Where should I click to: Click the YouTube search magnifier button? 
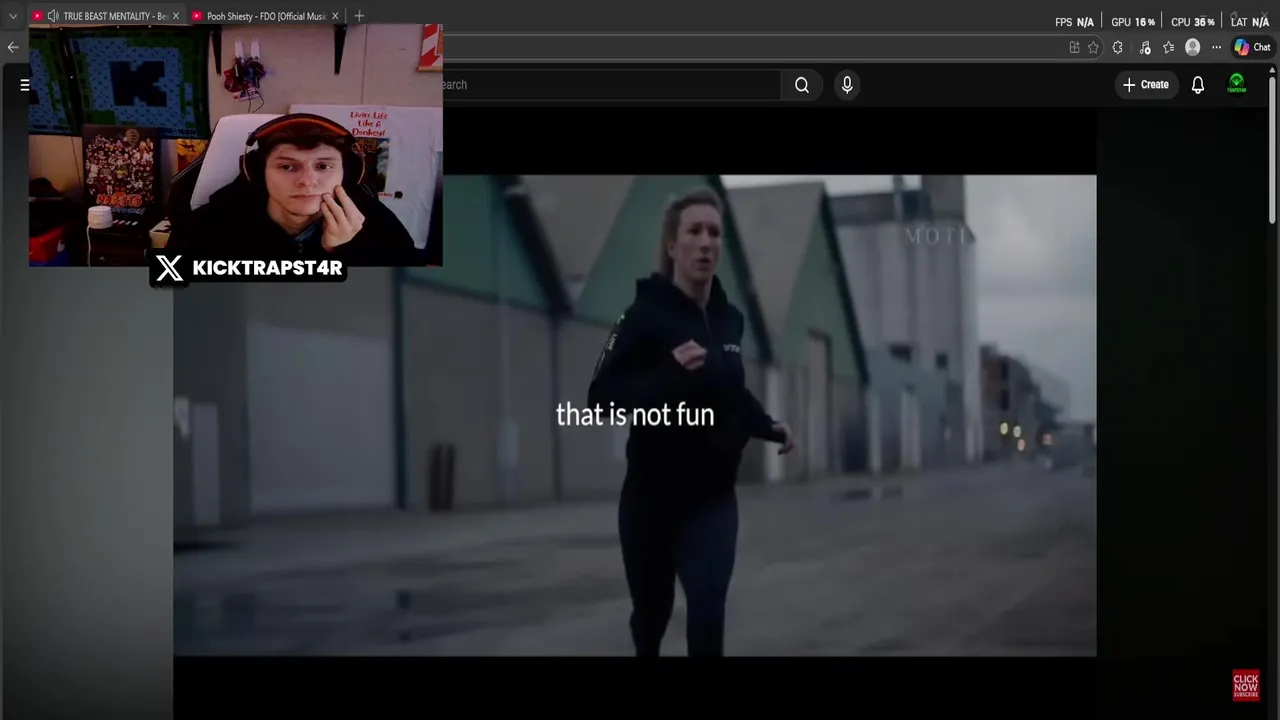[802, 85]
